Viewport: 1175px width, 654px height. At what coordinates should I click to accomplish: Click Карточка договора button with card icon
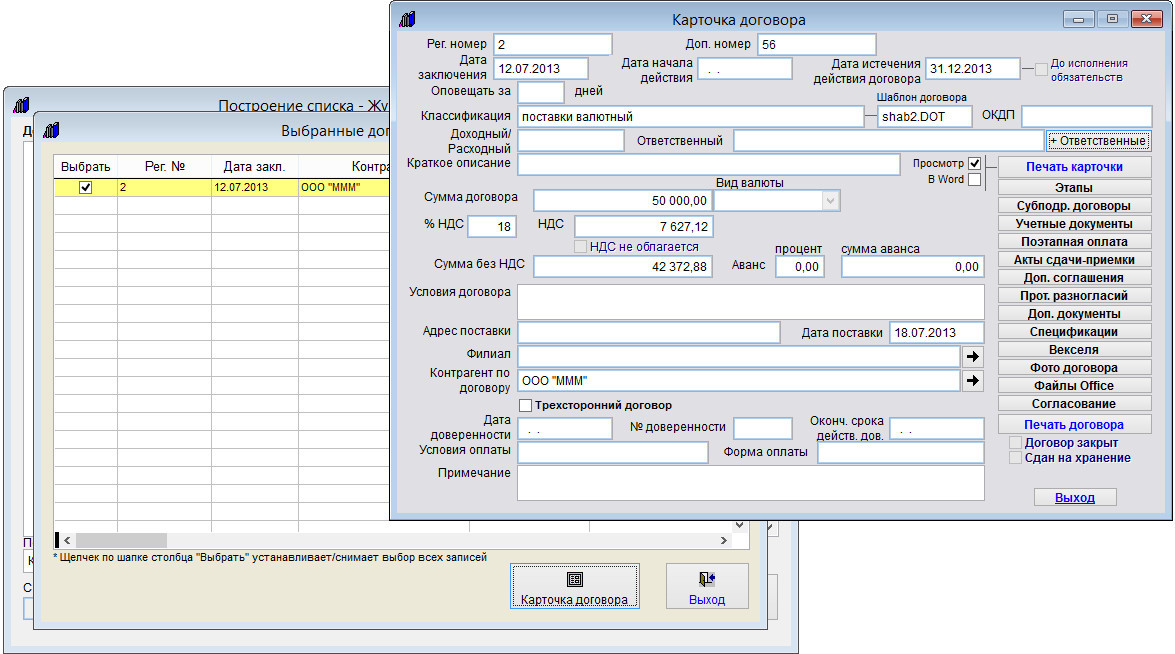click(574, 587)
